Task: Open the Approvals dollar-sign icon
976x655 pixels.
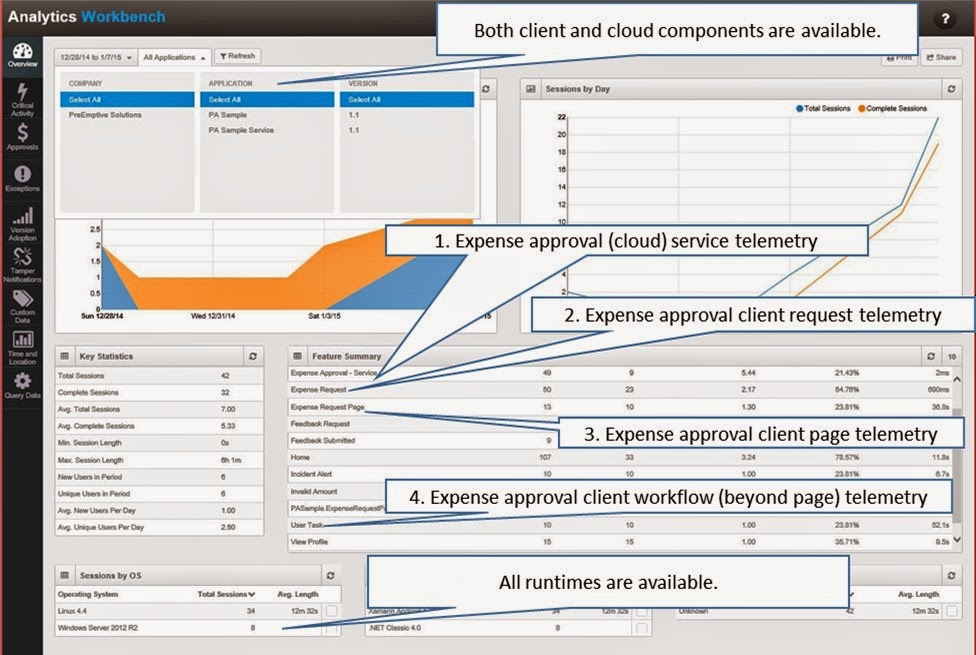Action: pos(22,137)
